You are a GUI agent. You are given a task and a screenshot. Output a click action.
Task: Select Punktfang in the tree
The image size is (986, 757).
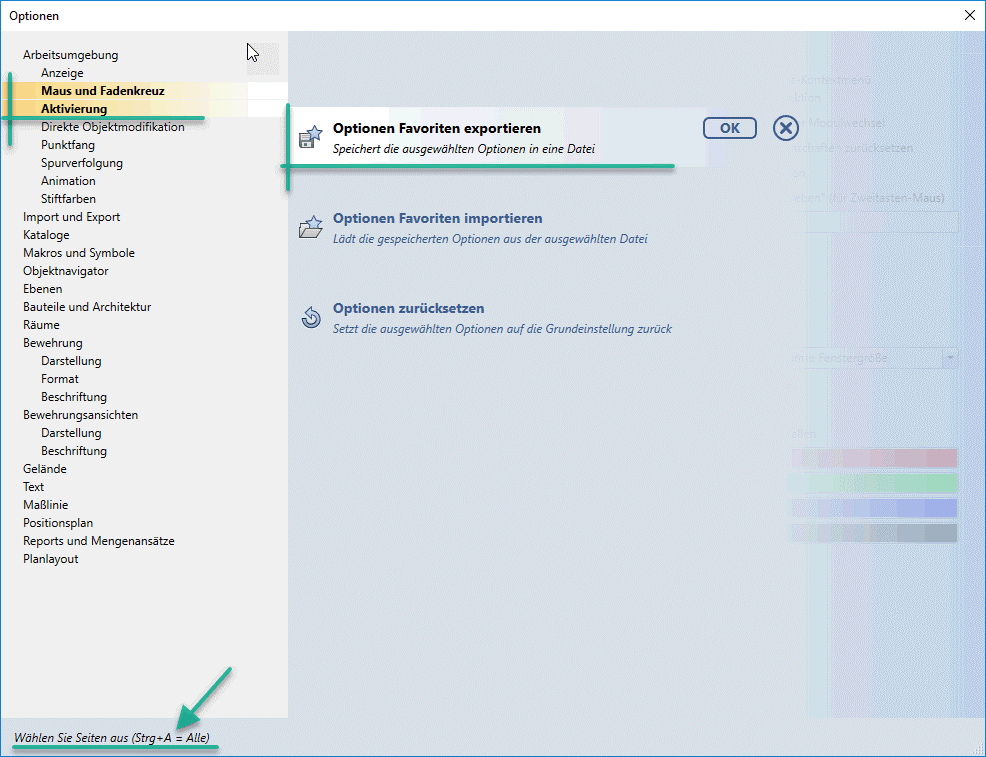(68, 145)
